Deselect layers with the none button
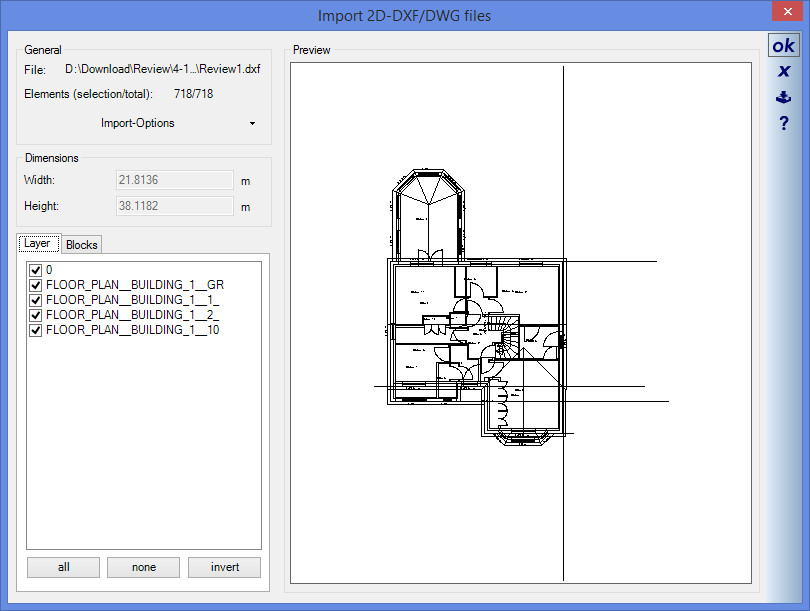This screenshot has height=611, width=810. pos(144,567)
